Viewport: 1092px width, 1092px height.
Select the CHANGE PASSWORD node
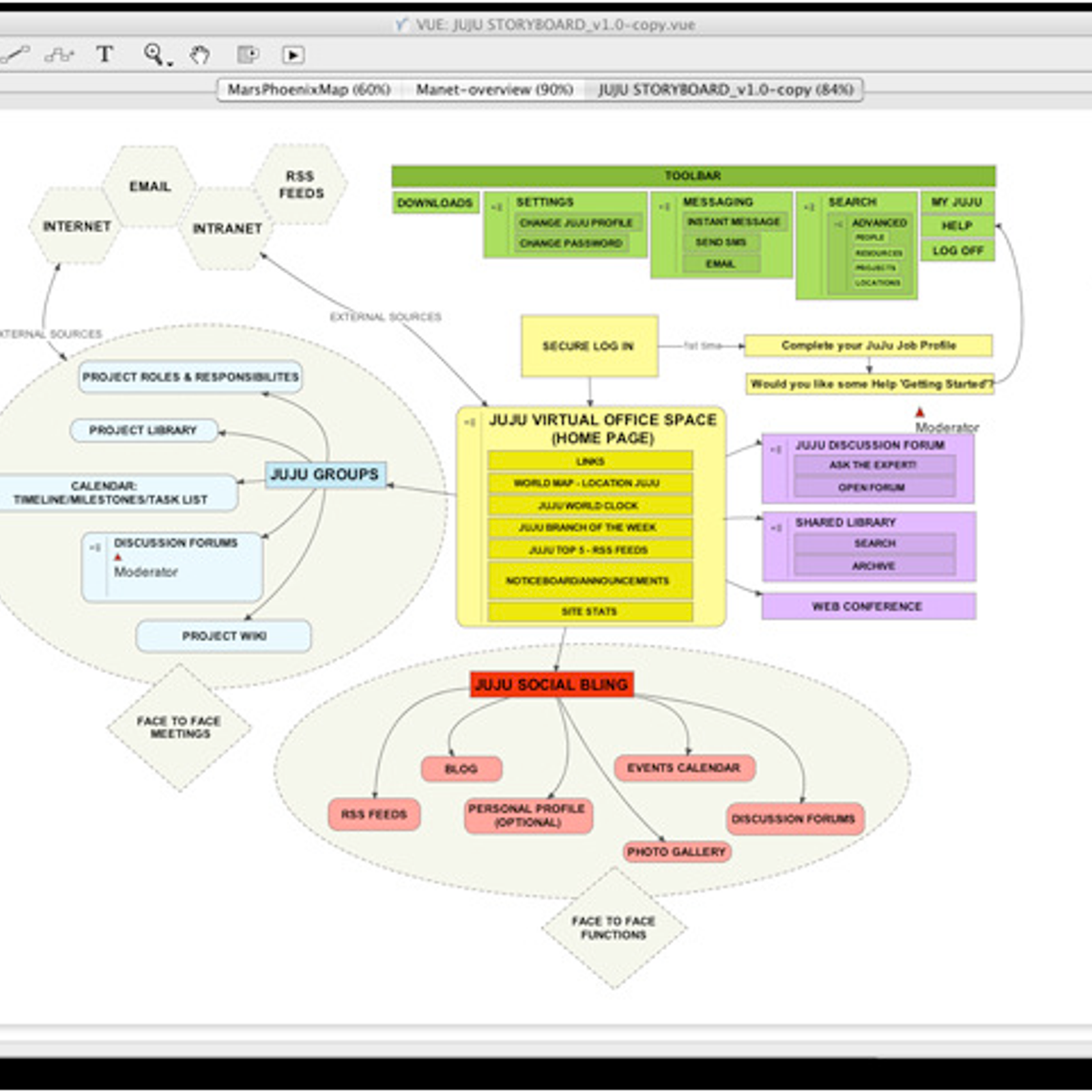pos(571,244)
